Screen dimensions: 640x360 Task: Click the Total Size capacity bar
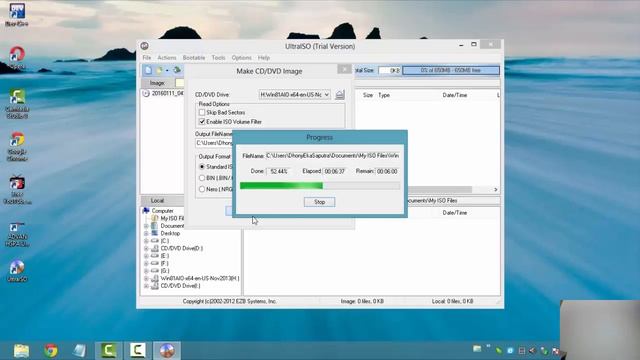451,70
